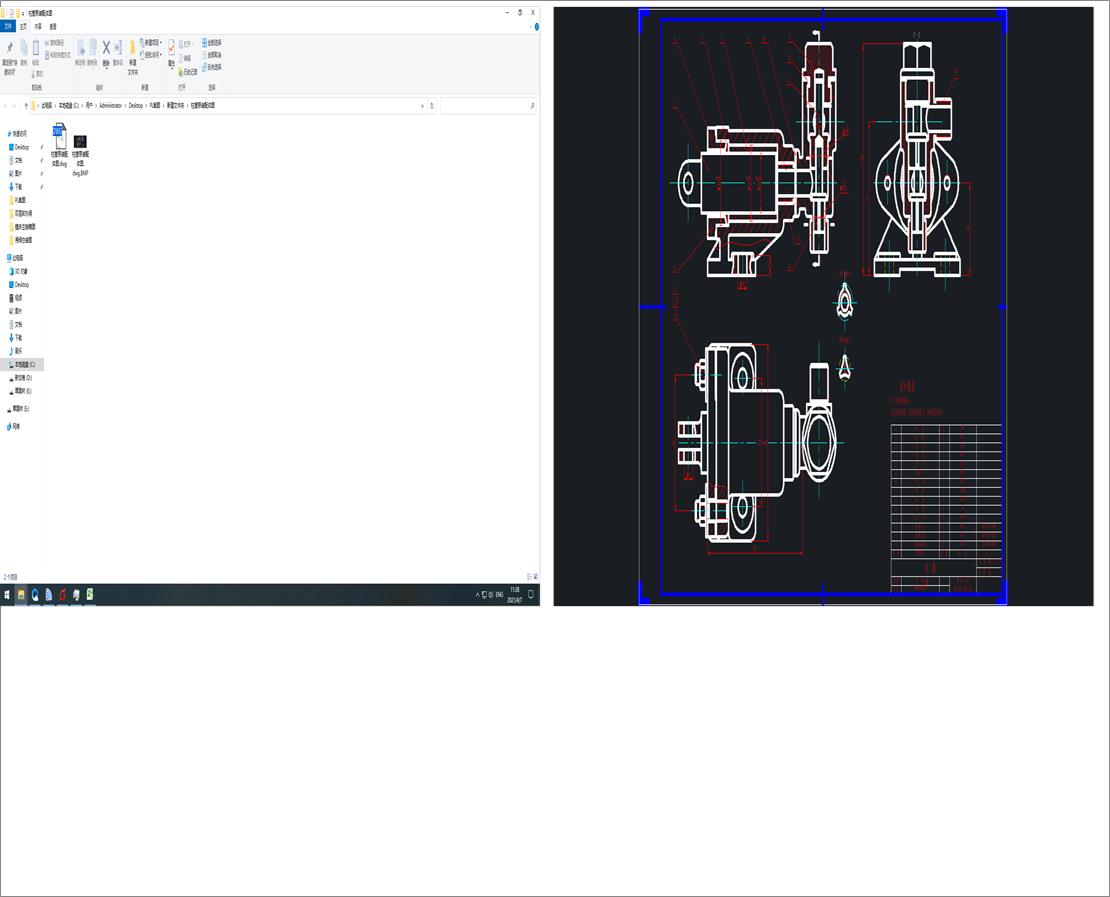Switch to details view using status bar icon
Screen dimensions: 1110x897
click(x=529, y=577)
